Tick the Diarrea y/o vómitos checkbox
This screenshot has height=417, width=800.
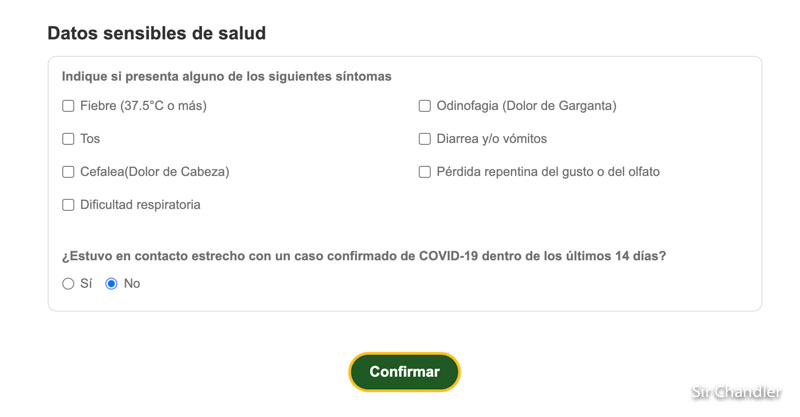coord(425,139)
